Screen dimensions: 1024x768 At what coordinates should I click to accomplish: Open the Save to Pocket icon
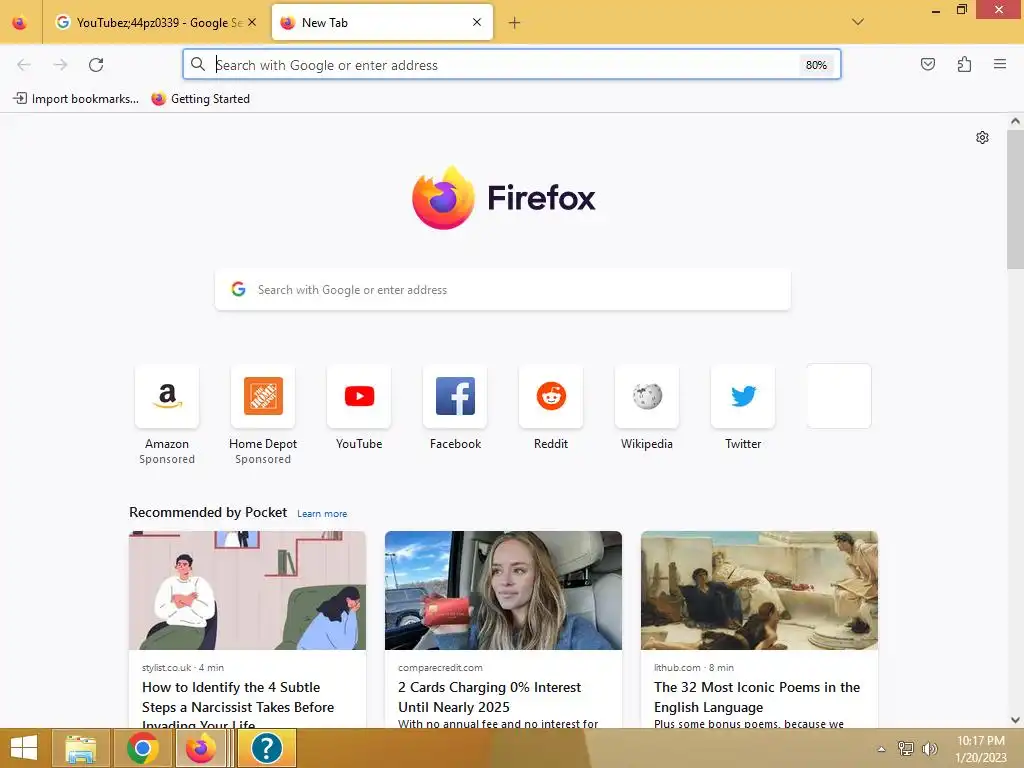(x=927, y=64)
